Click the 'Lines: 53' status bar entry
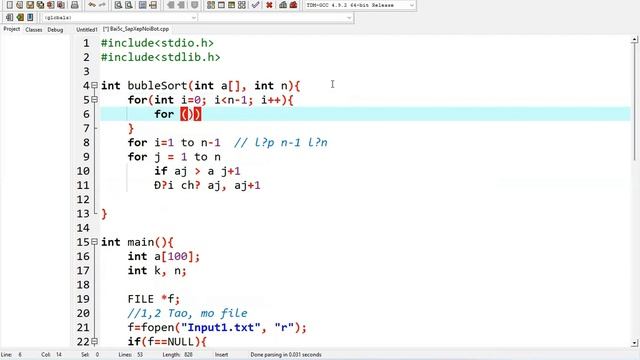Screen dimensions: 640x360 click(131, 355)
